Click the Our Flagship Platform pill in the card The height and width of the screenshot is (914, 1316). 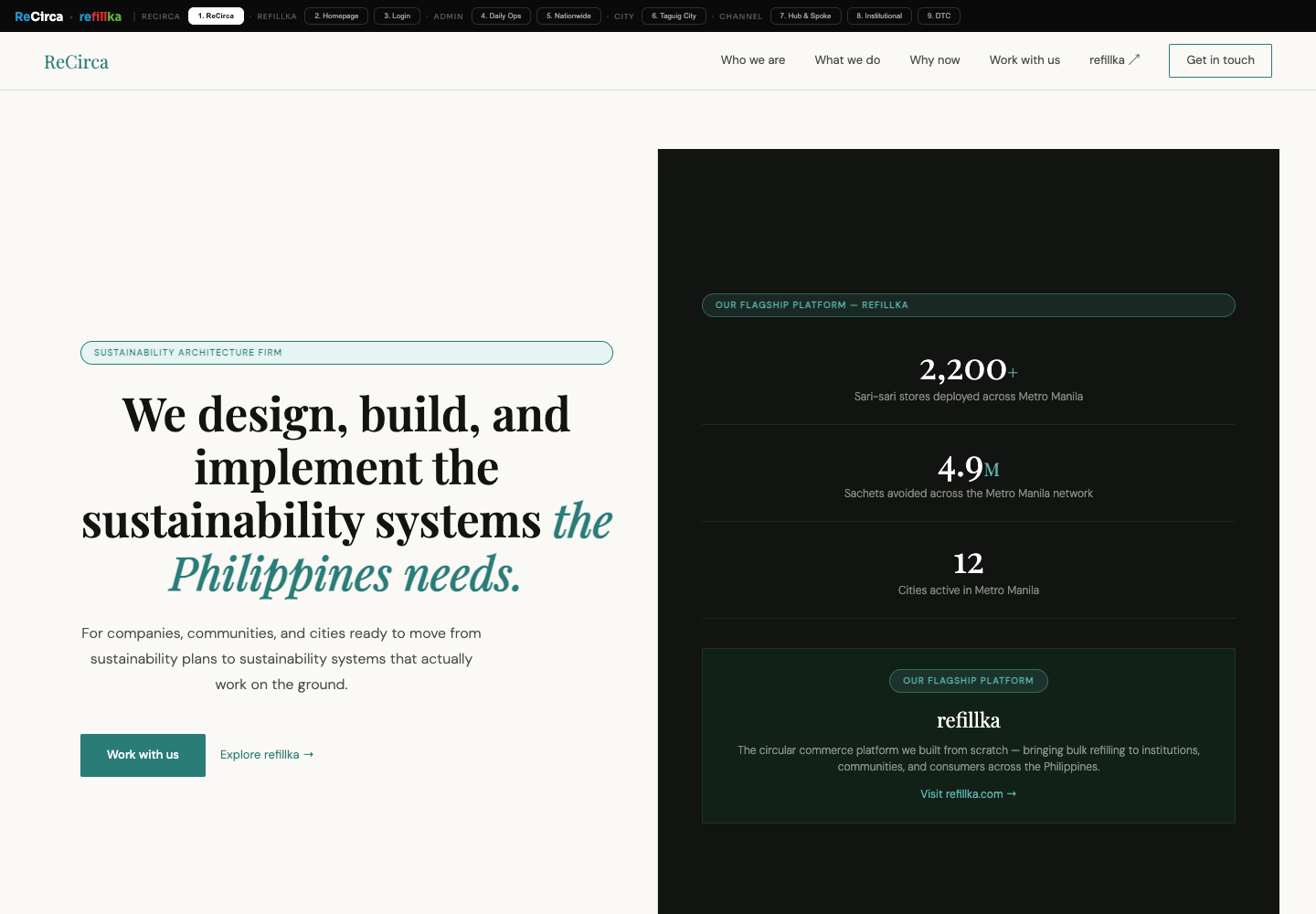(968, 681)
